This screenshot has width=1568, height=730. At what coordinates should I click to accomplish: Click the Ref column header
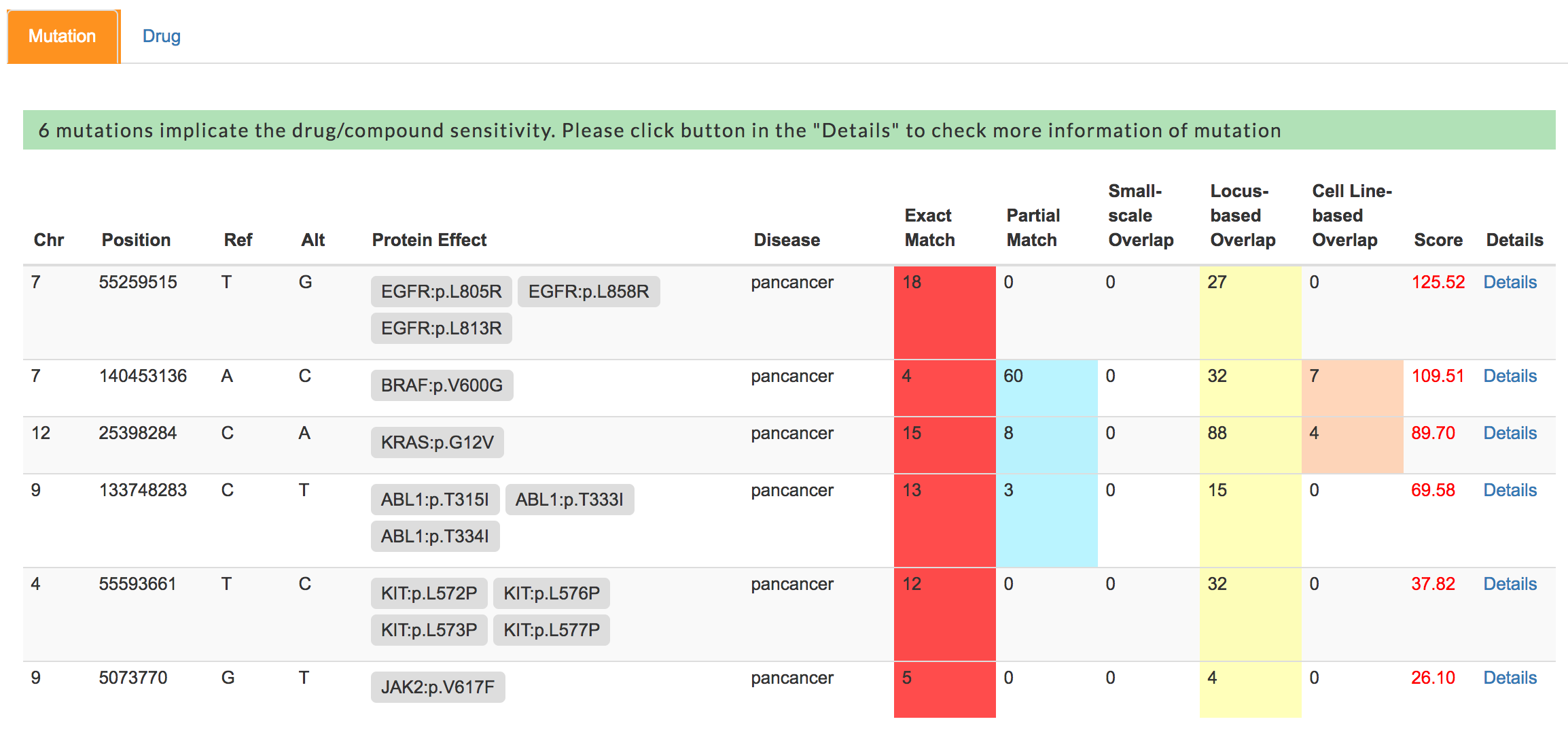[x=238, y=240]
